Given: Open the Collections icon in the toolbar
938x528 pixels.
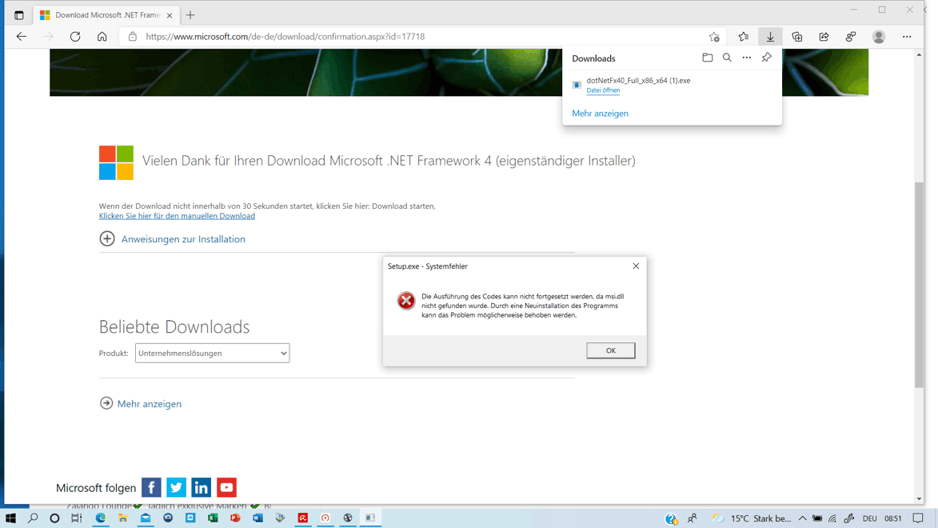Looking at the screenshot, I should (797, 36).
